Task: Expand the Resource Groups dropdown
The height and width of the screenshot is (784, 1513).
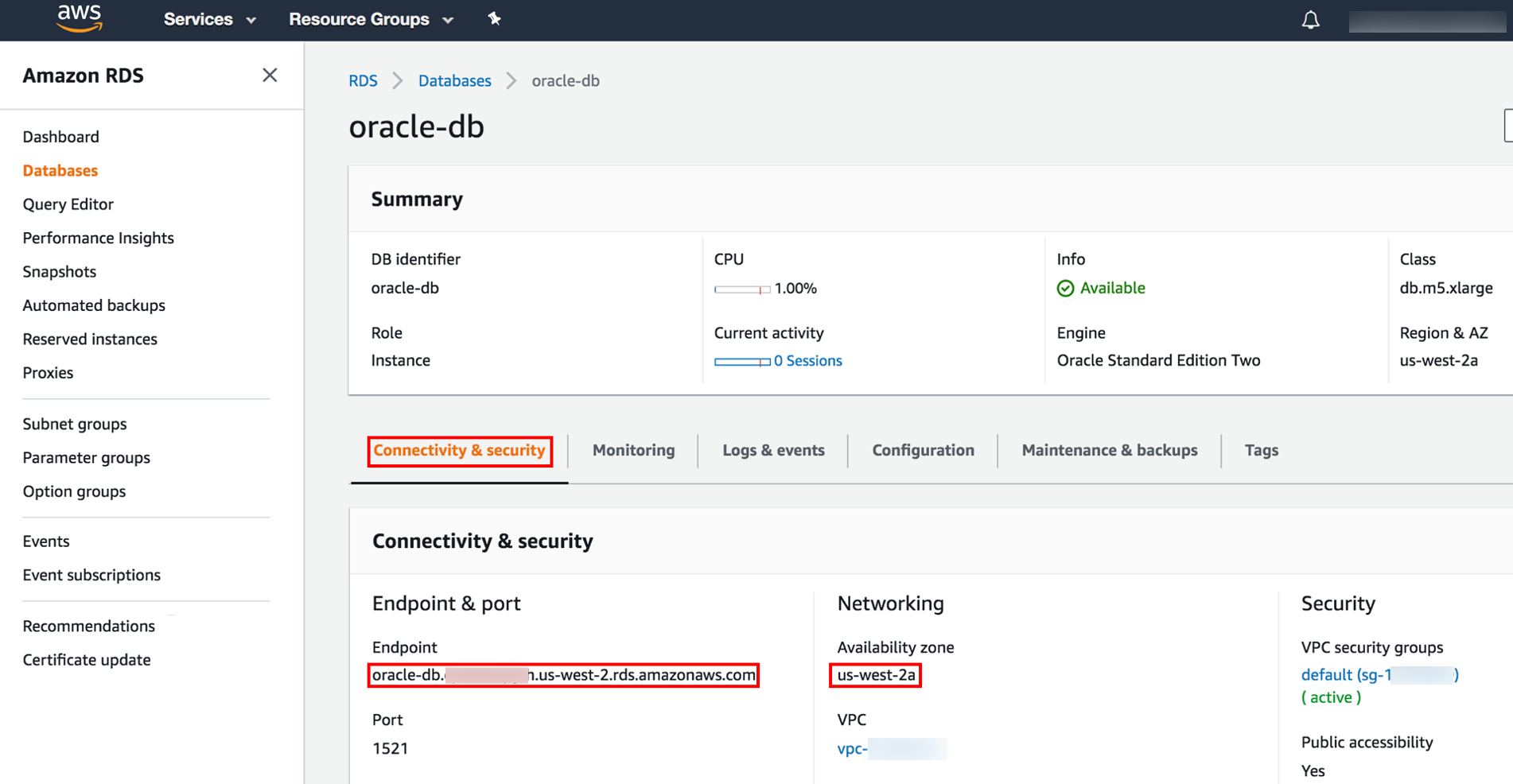Action: click(371, 19)
